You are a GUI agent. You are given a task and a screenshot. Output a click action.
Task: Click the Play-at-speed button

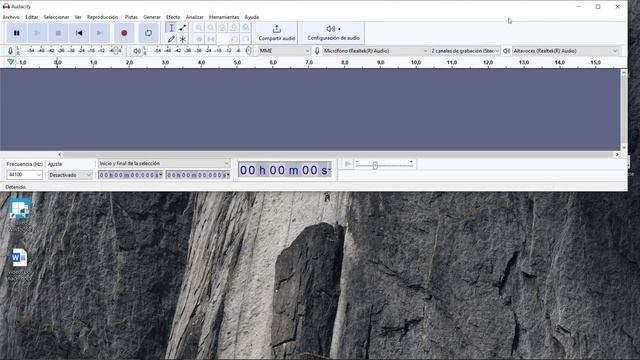pyautogui.click(x=348, y=164)
